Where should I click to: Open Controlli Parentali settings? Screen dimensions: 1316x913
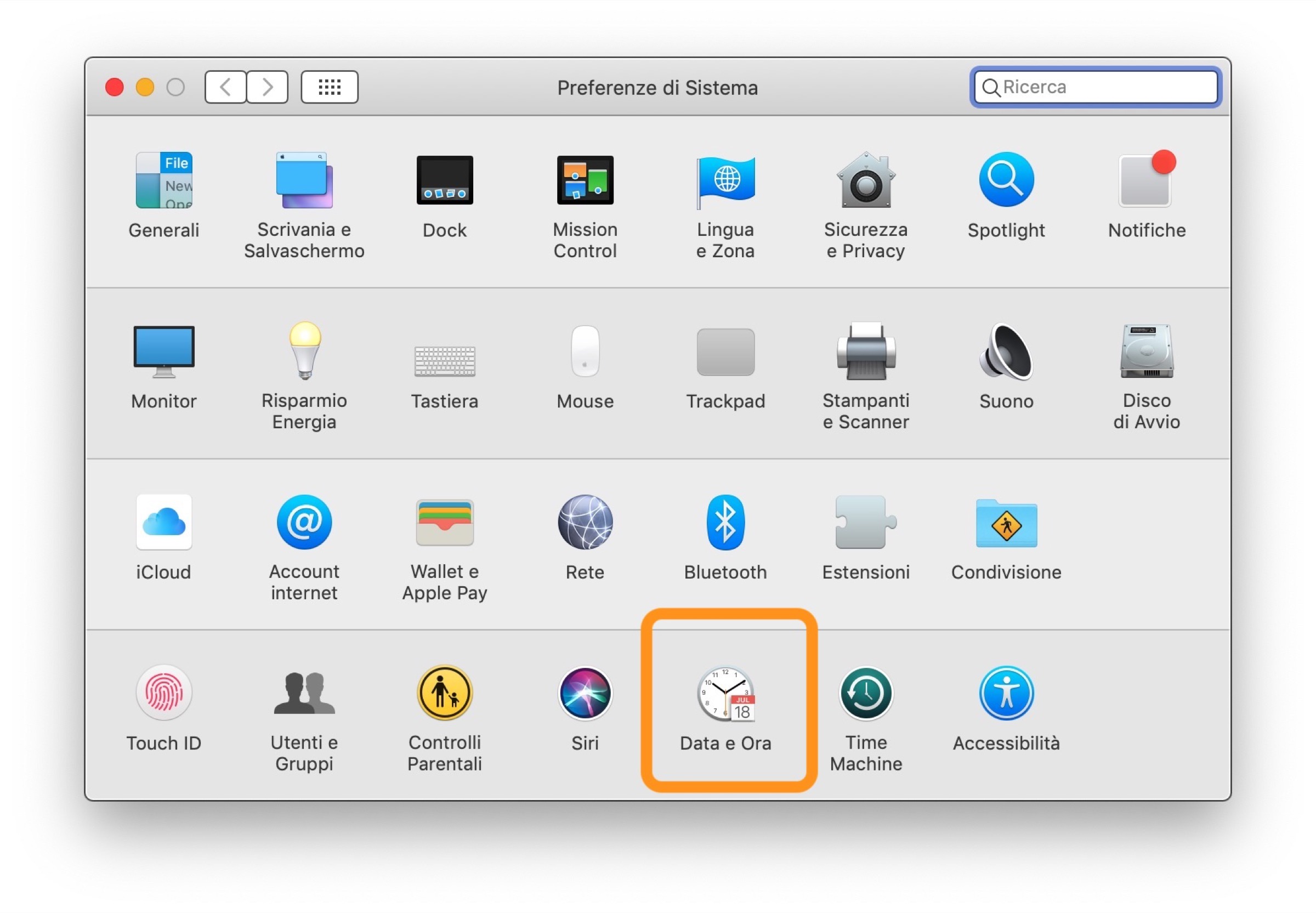(444, 693)
